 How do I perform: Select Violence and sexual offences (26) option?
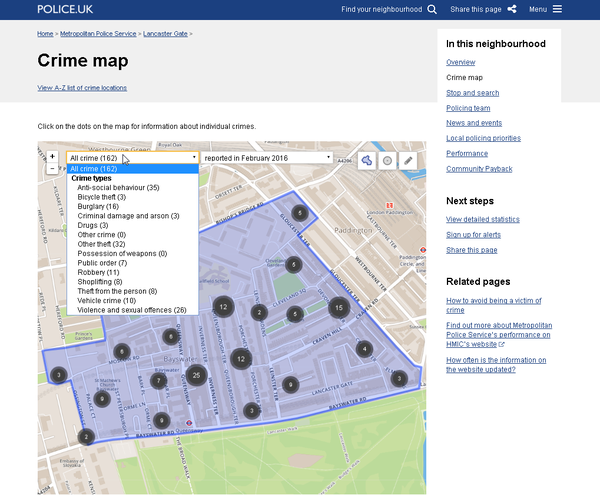(x=132, y=310)
